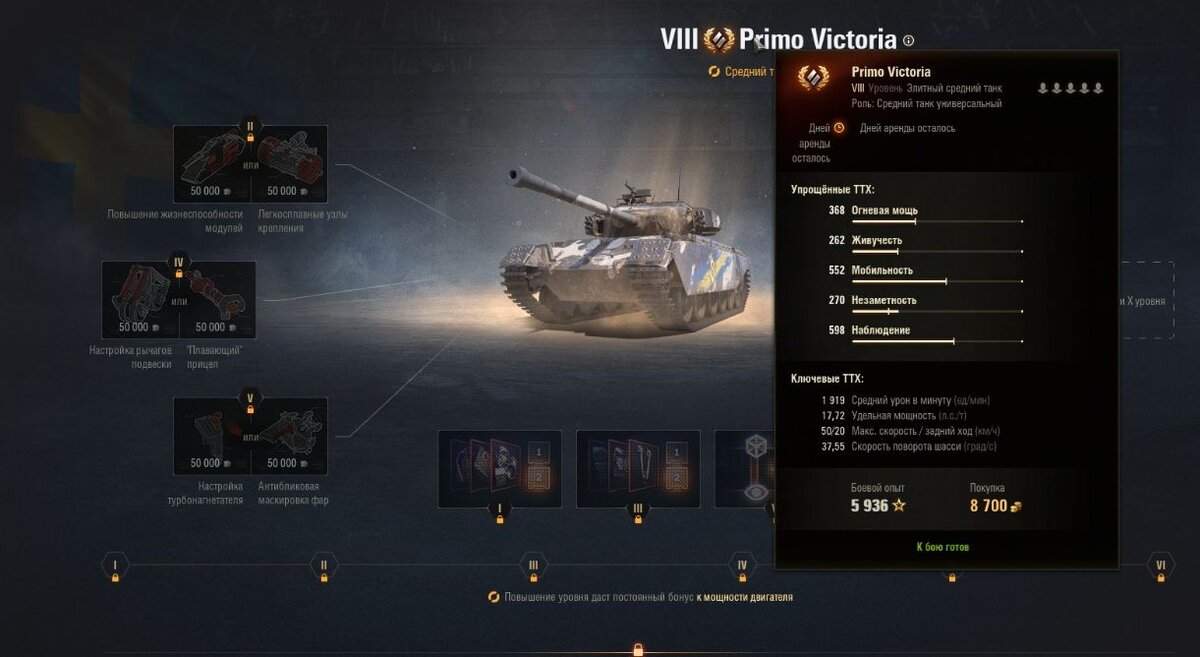
Task: Select level IV marker on progress track
Action: point(742,565)
